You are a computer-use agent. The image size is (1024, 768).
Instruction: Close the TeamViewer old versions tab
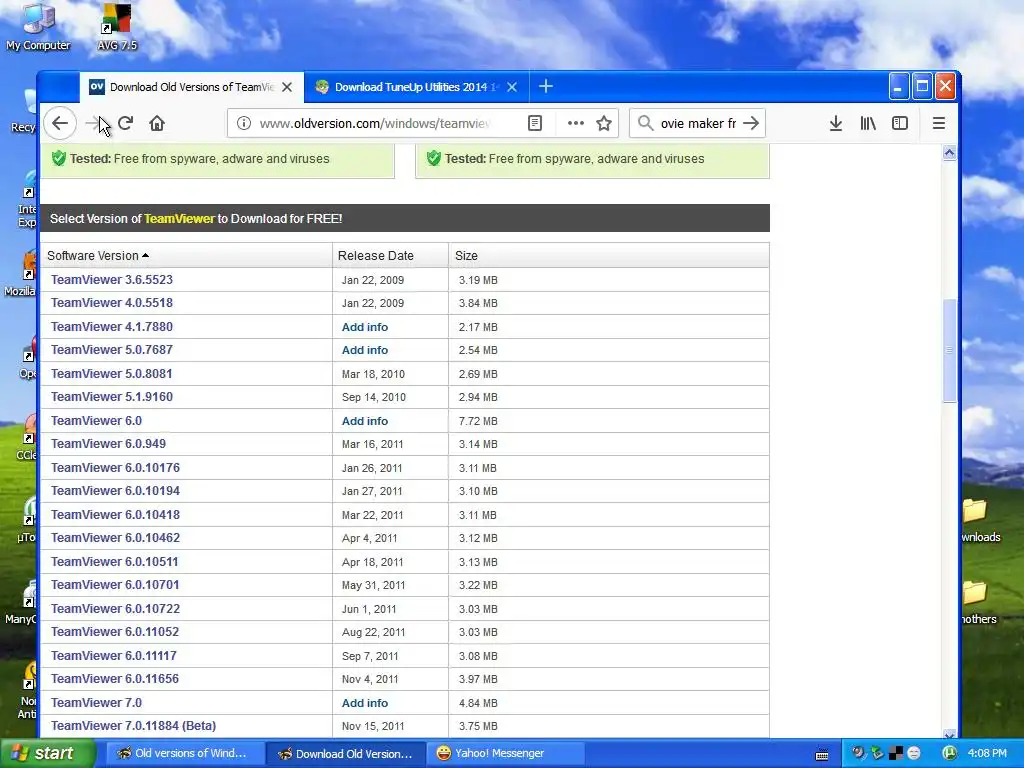(287, 87)
